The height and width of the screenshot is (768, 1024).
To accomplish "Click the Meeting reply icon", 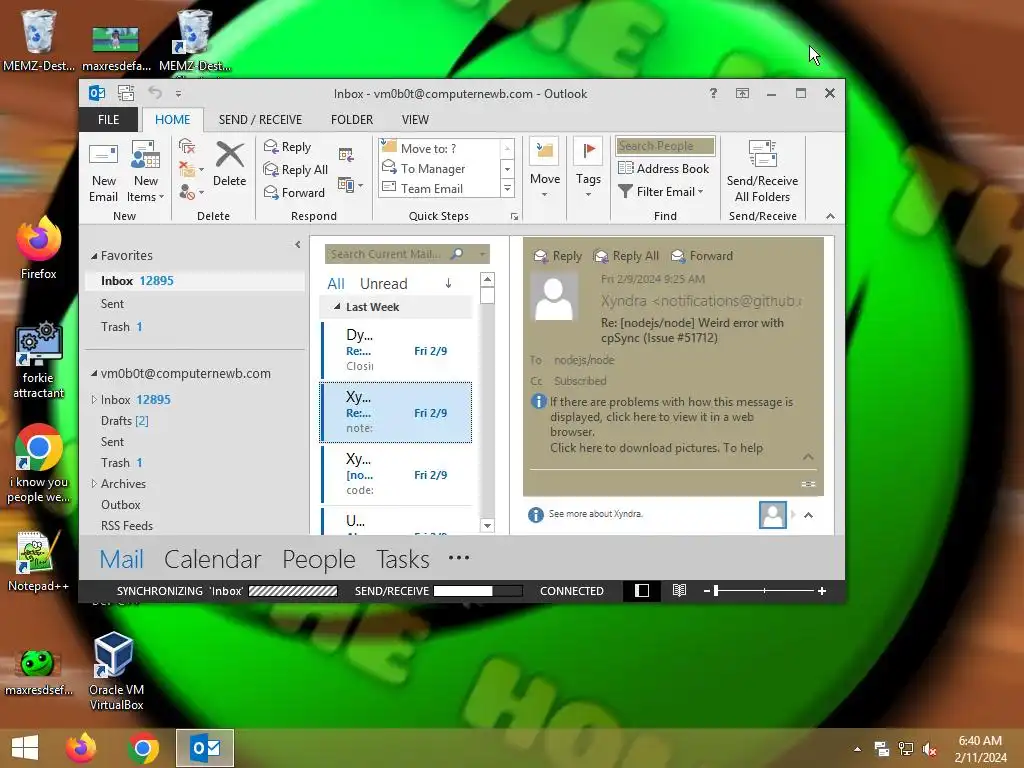I will 346,155.
